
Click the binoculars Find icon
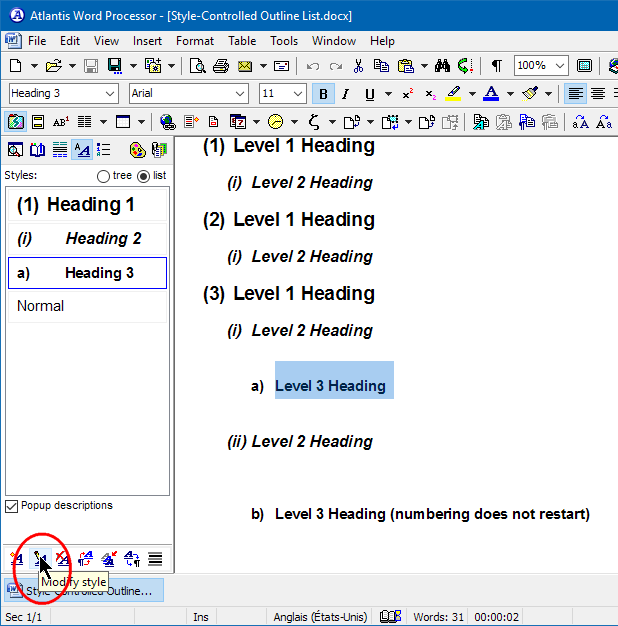(443, 66)
